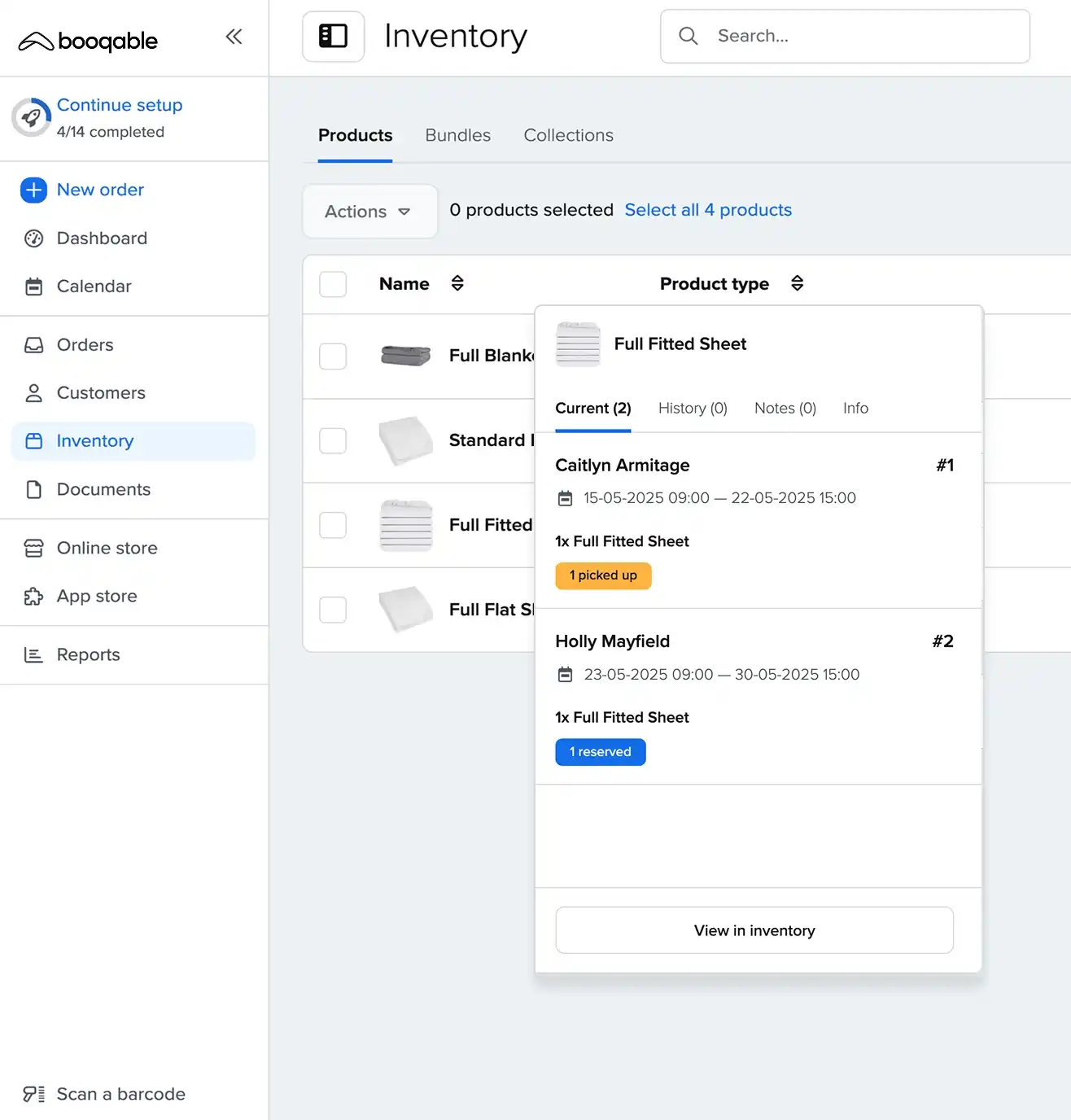This screenshot has height=1120, width=1071.
Task: Check the Full Blanket row checkbox
Action: (x=333, y=356)
